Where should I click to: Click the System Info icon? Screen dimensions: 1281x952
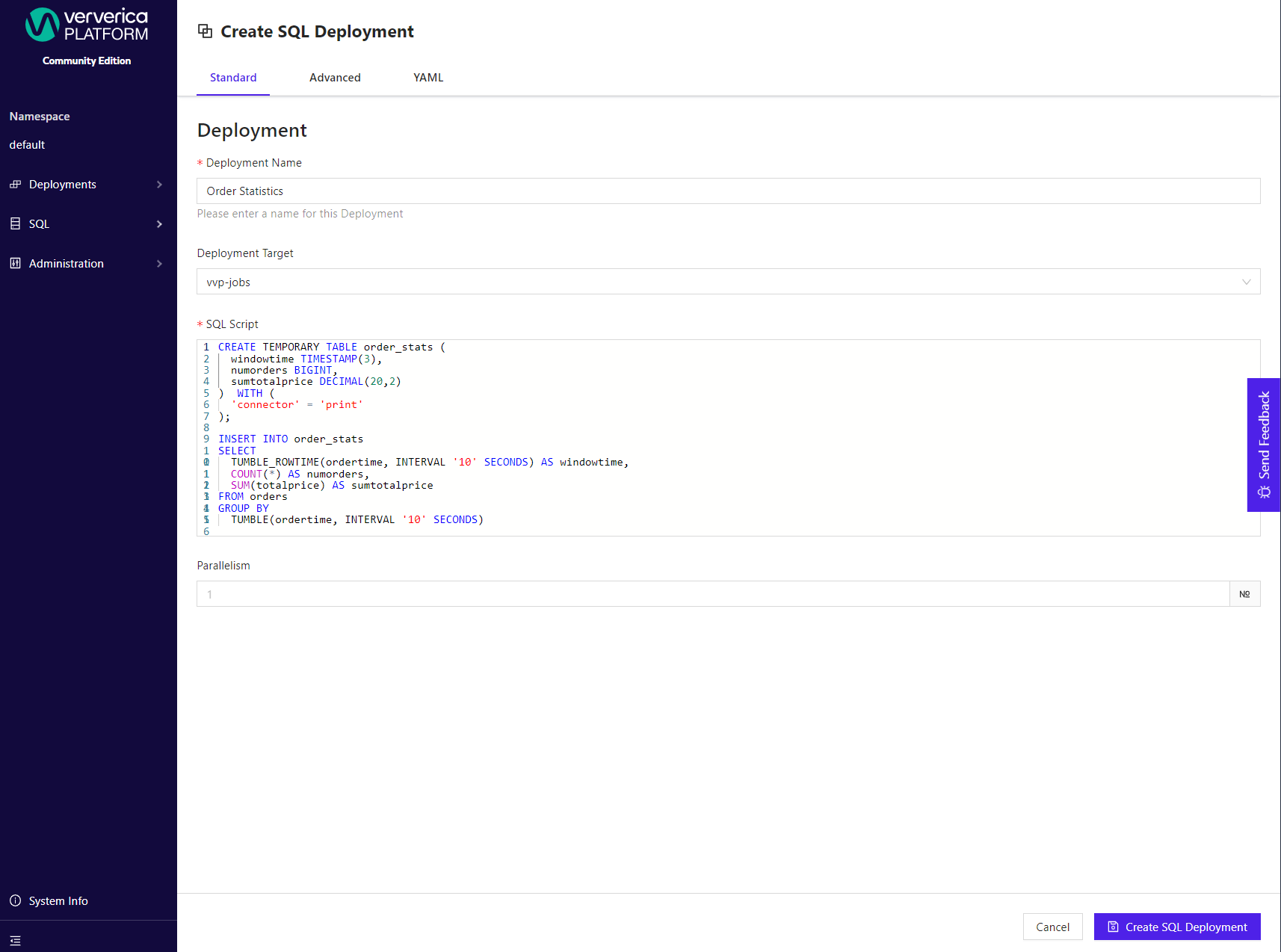tap(15, 901)
